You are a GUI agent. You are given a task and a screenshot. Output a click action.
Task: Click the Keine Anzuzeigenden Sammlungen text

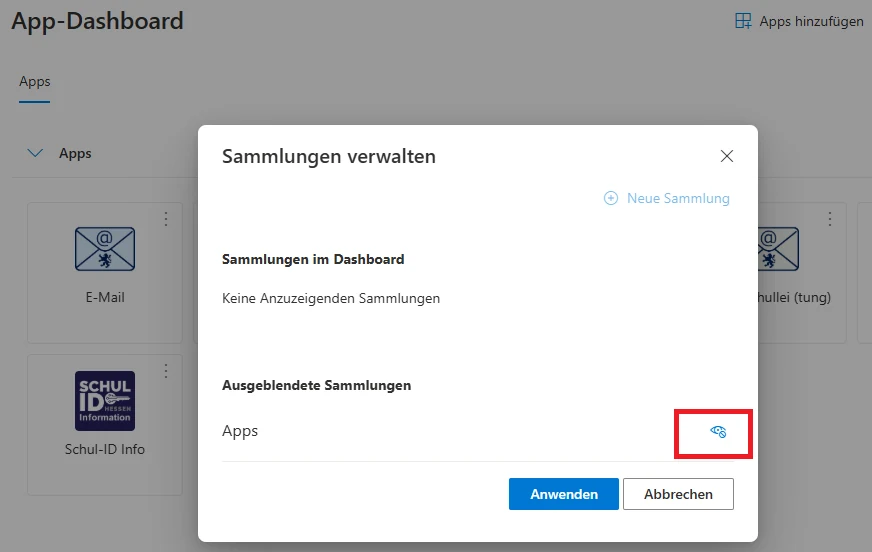331,299
